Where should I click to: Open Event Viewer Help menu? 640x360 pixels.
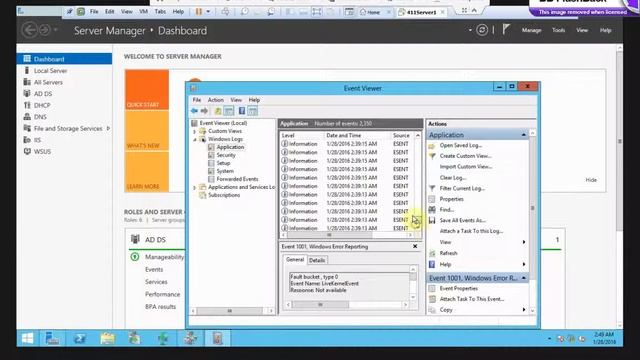[254, 100]
